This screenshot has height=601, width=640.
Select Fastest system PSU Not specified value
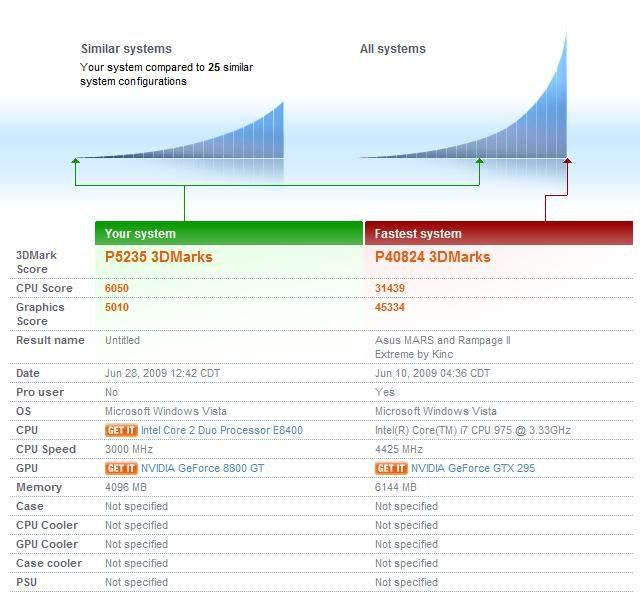pos(407,582)
